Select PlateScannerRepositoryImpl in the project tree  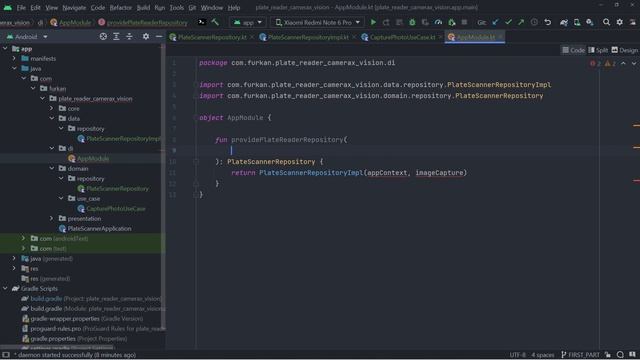[122, 139]
